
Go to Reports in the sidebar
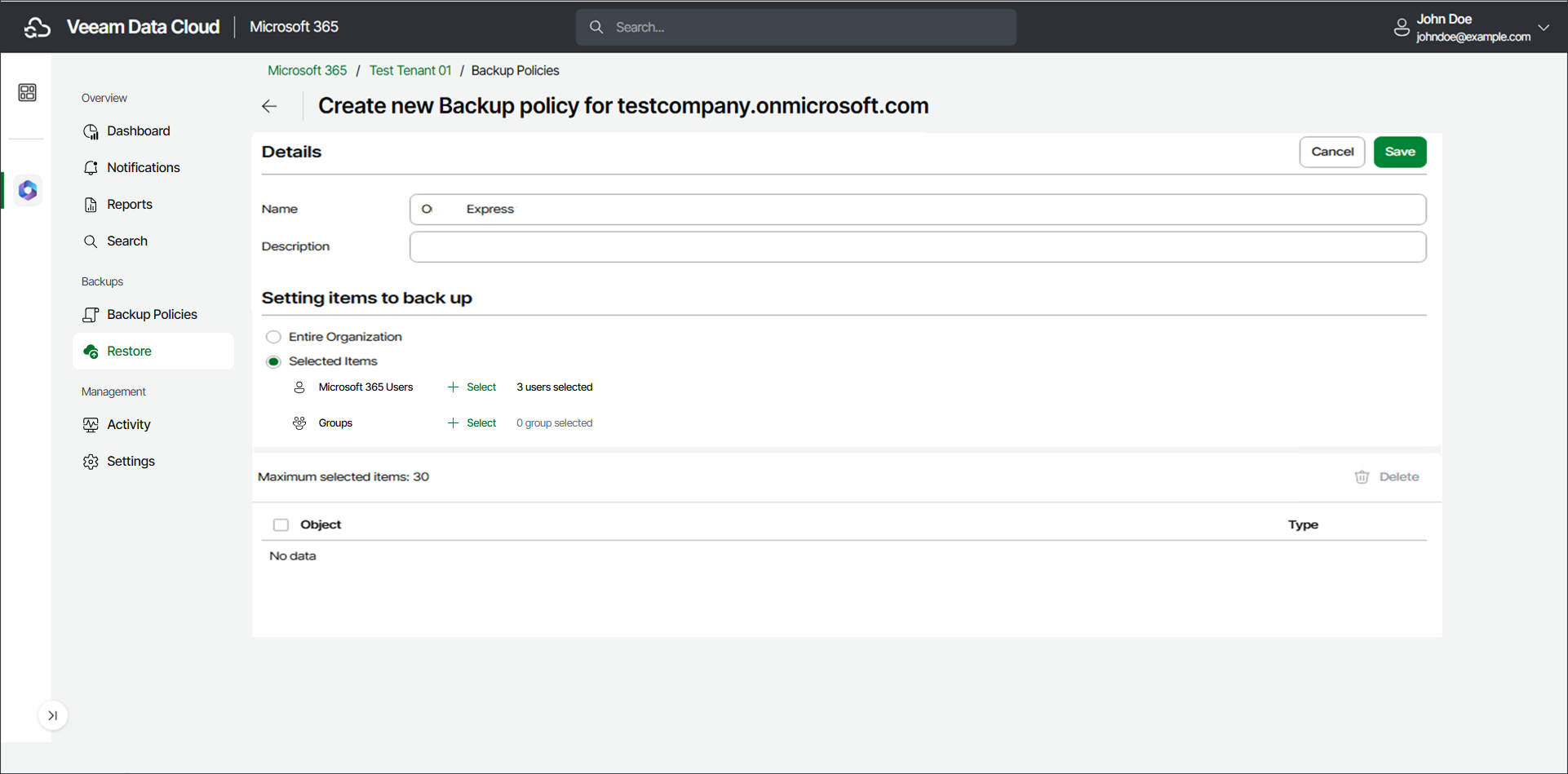pos(130,205)
